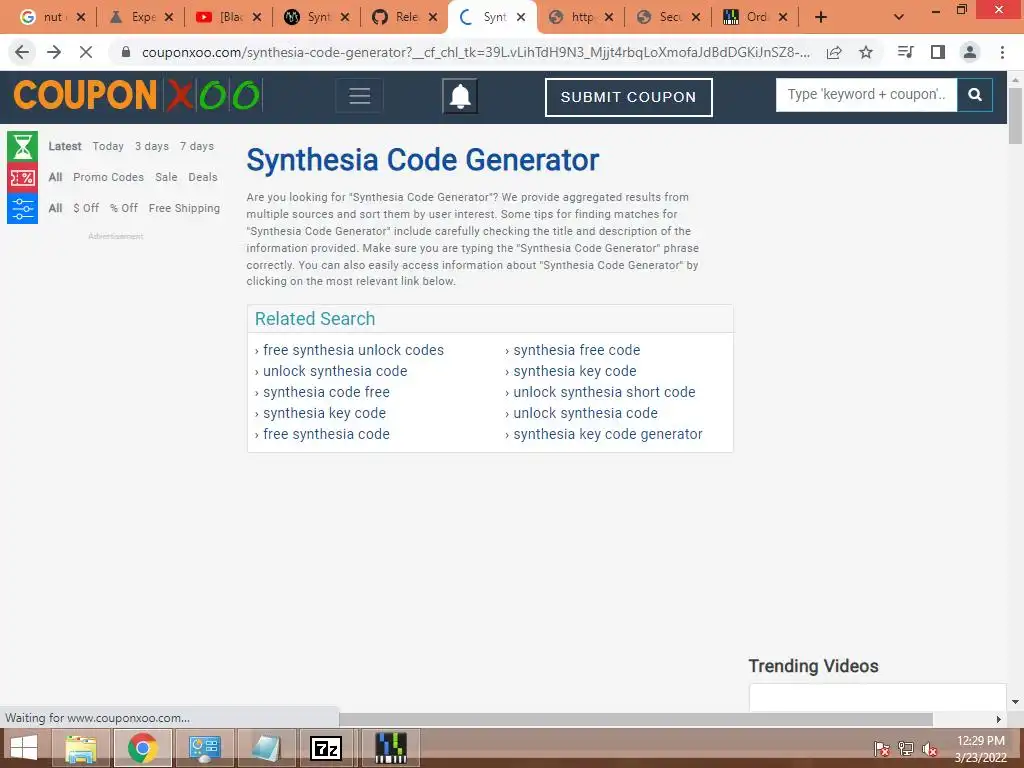Screen dimensions: 1024x768
Task: Click the vertical page scrollbar thumb
Action: click(x=1015, y=115)
